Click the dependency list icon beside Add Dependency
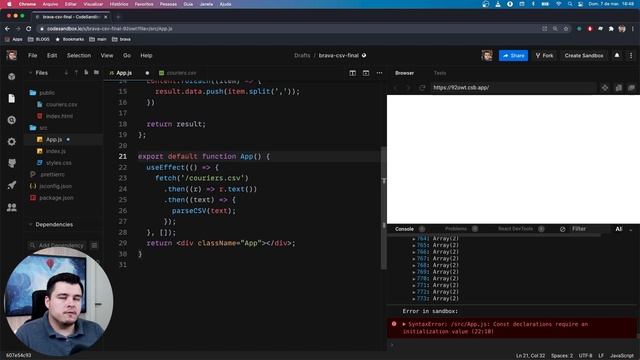The image size is (640, 360). coord(94,245)
